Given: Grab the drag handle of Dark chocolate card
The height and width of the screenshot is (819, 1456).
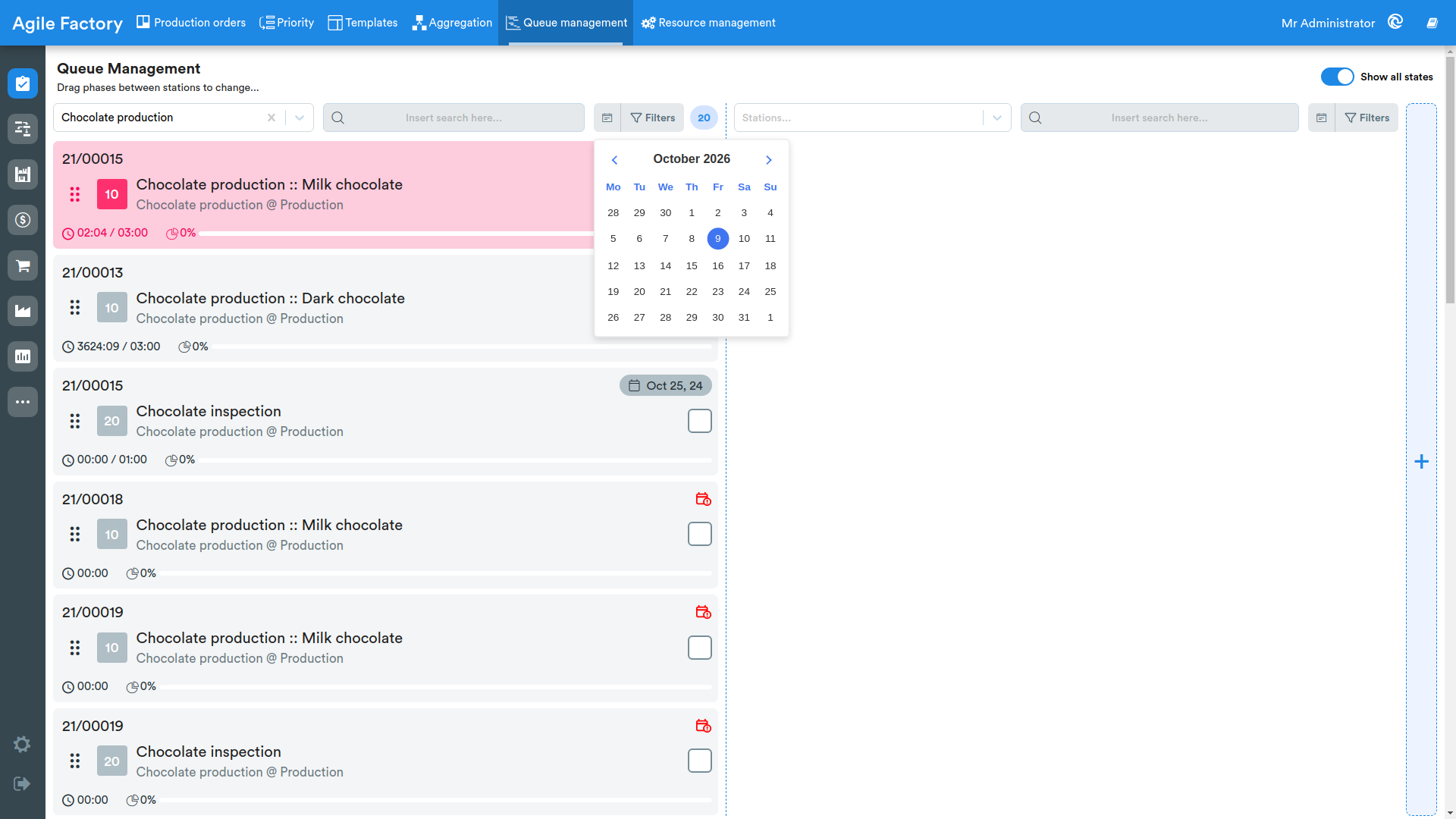Looking at the screenshot, I should point(75,307).
